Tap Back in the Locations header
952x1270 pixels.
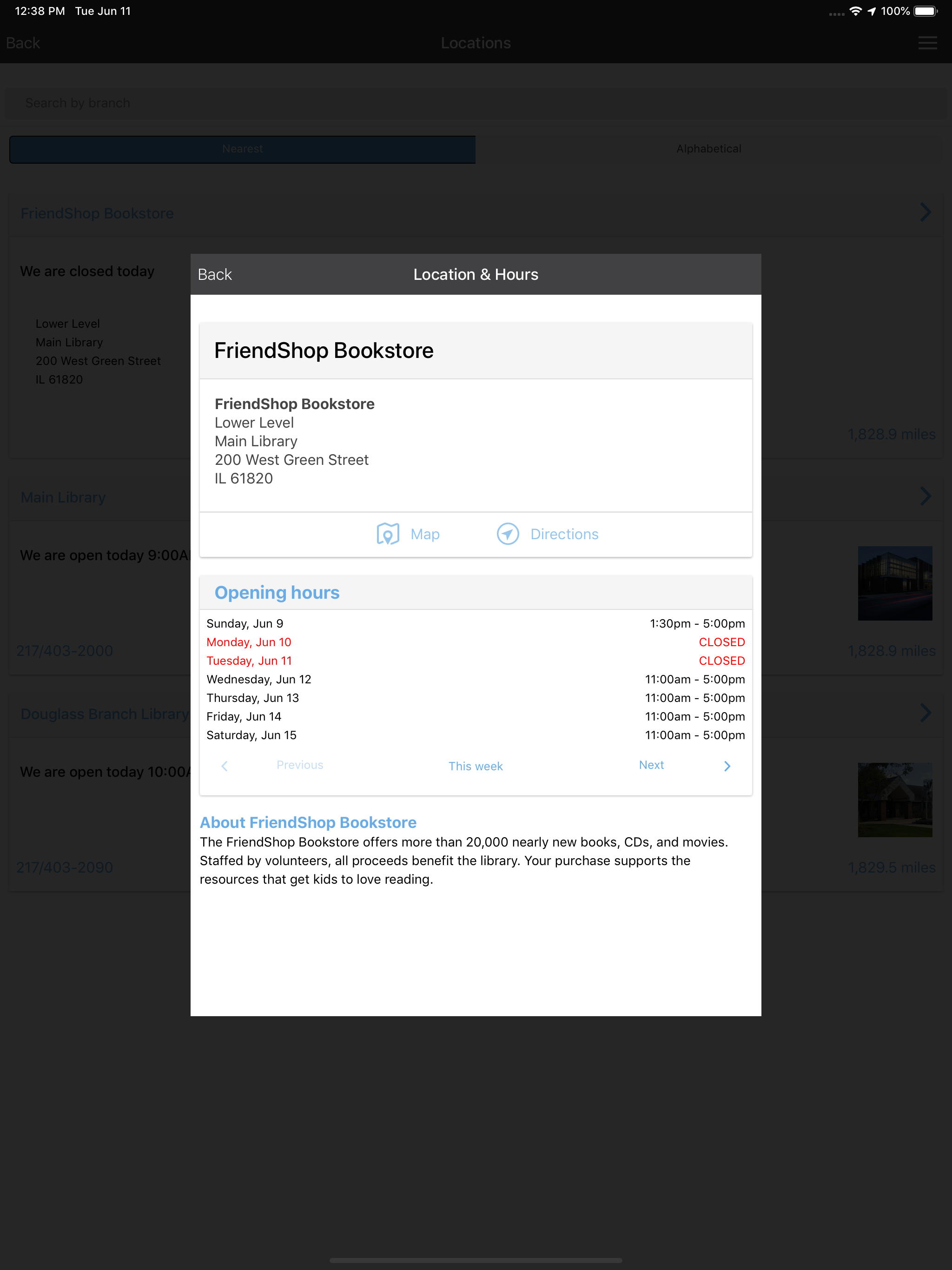coord(23,43)
